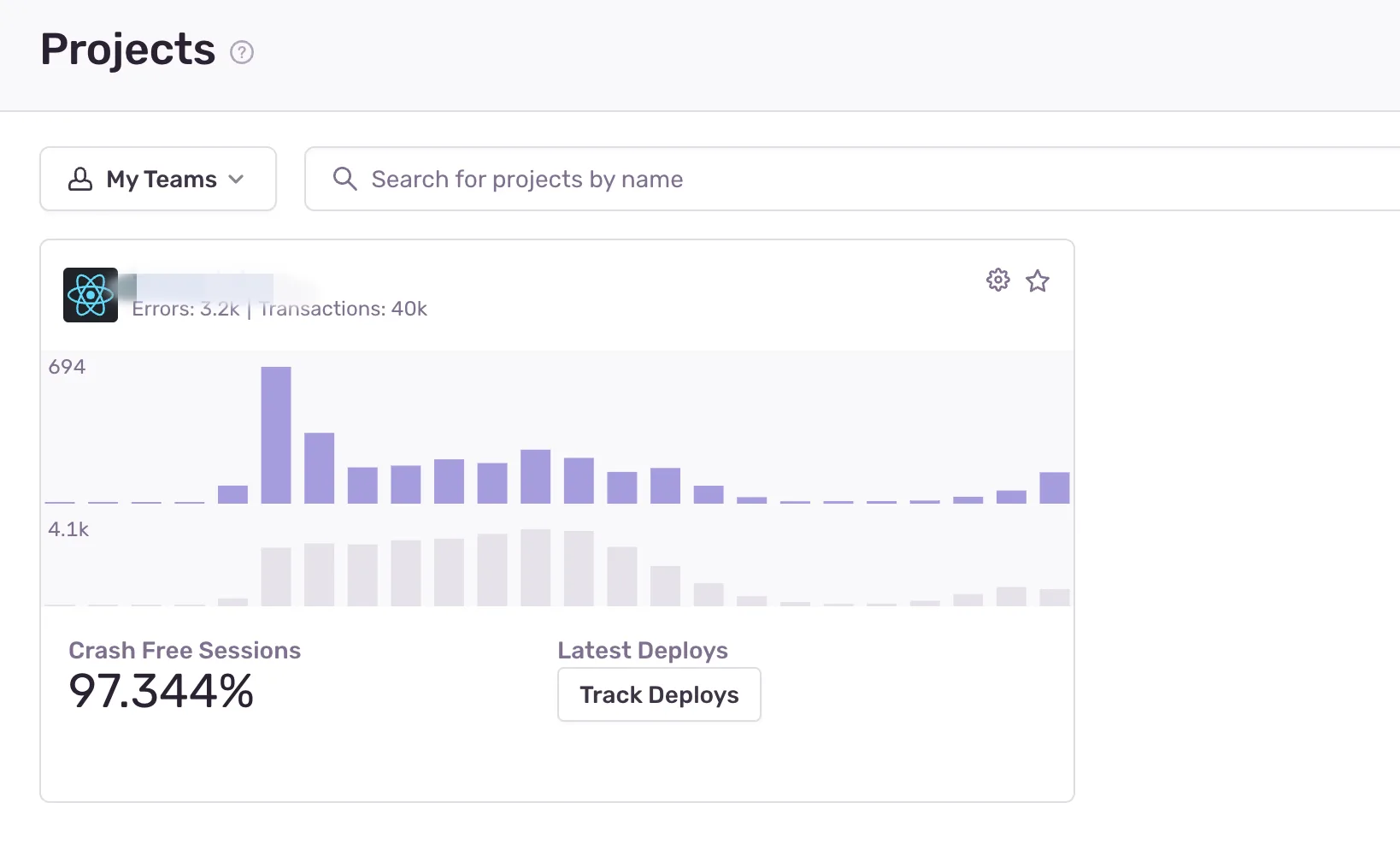Click the magnifier search icon

coord(344,179)
